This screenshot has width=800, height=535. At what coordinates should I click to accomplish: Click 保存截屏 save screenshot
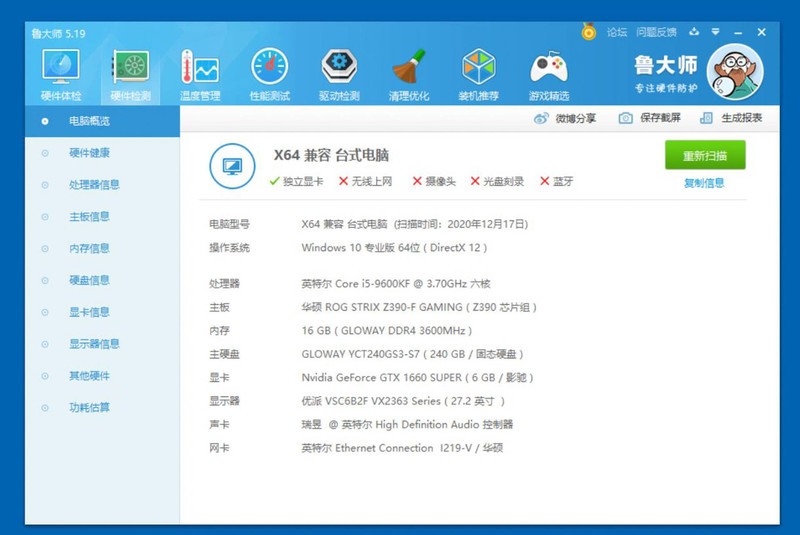pyautogui.click(x=650, y=118)
